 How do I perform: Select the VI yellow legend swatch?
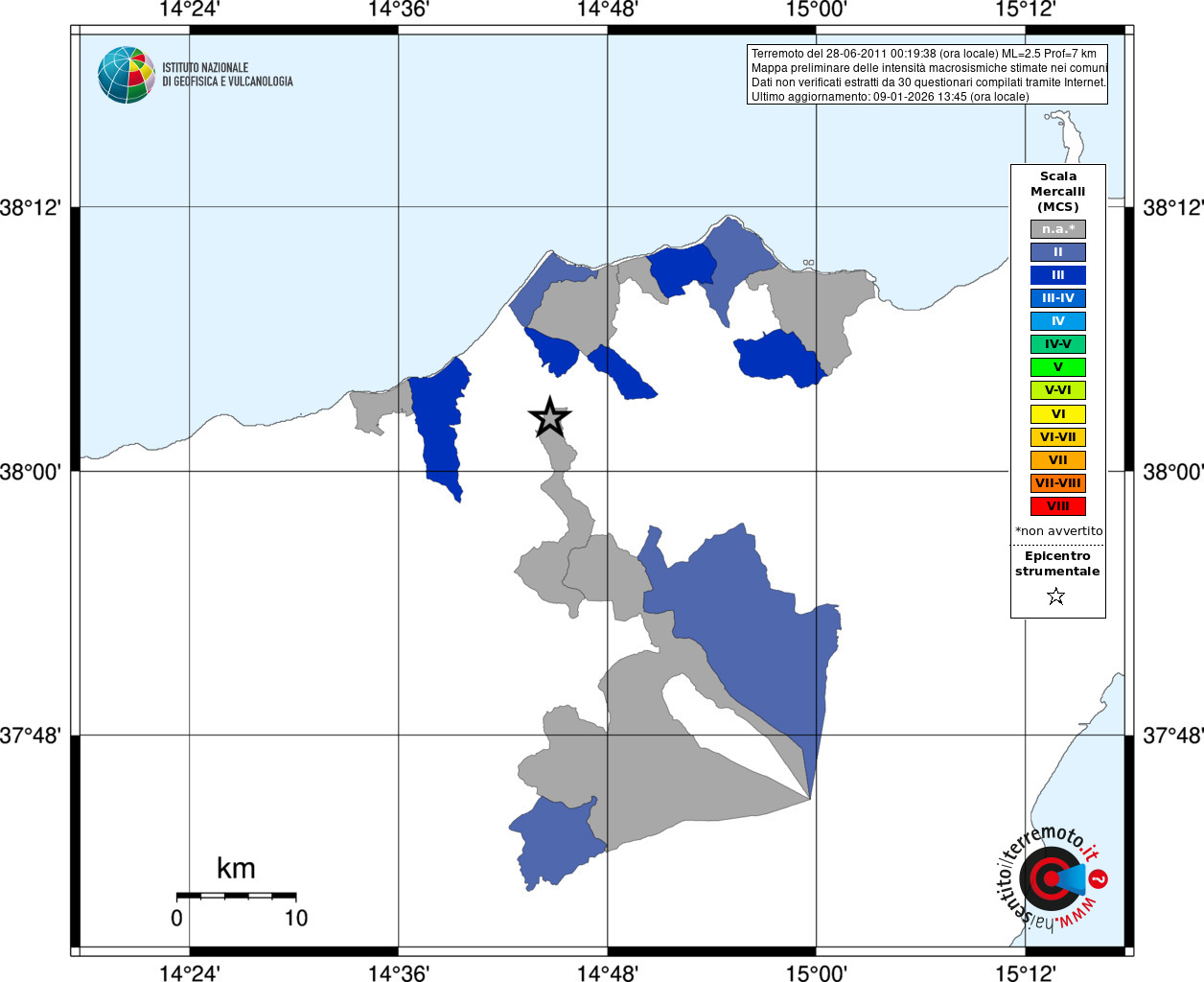1057,414
